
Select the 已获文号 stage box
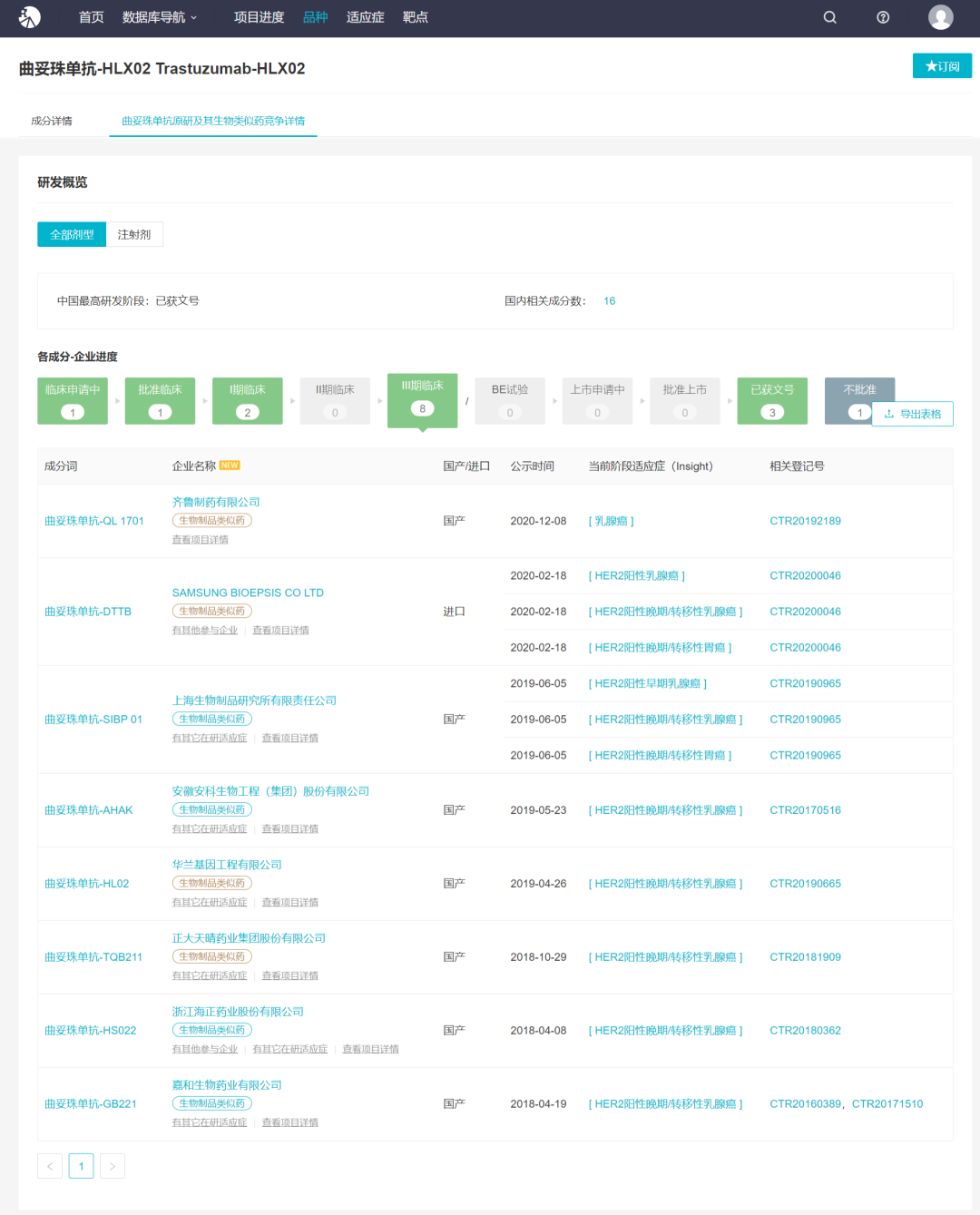(x=772, y=401)
